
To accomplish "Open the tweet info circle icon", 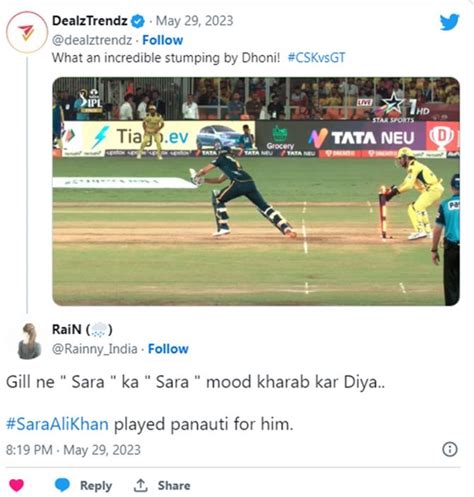I will [450, 449].
